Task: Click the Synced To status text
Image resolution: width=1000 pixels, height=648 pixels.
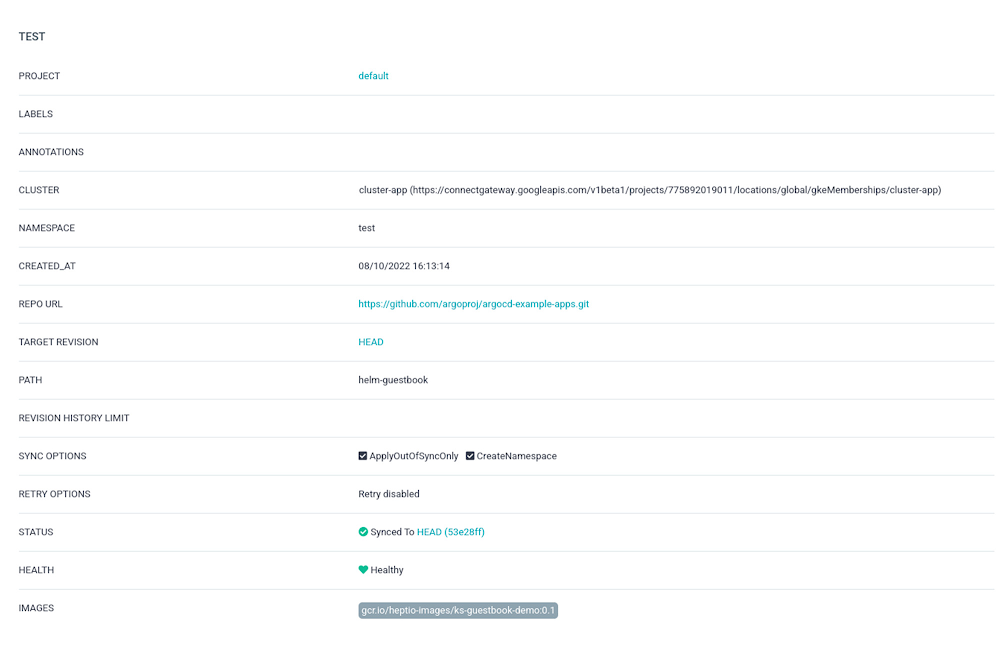Action: click(x=392, y=532)
